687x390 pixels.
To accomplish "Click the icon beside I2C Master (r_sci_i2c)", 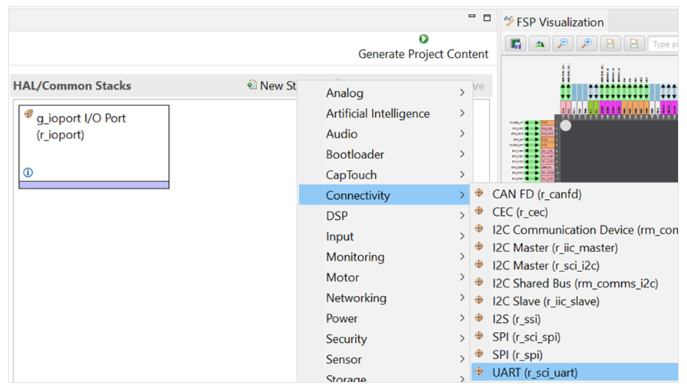I will point(479,264).
